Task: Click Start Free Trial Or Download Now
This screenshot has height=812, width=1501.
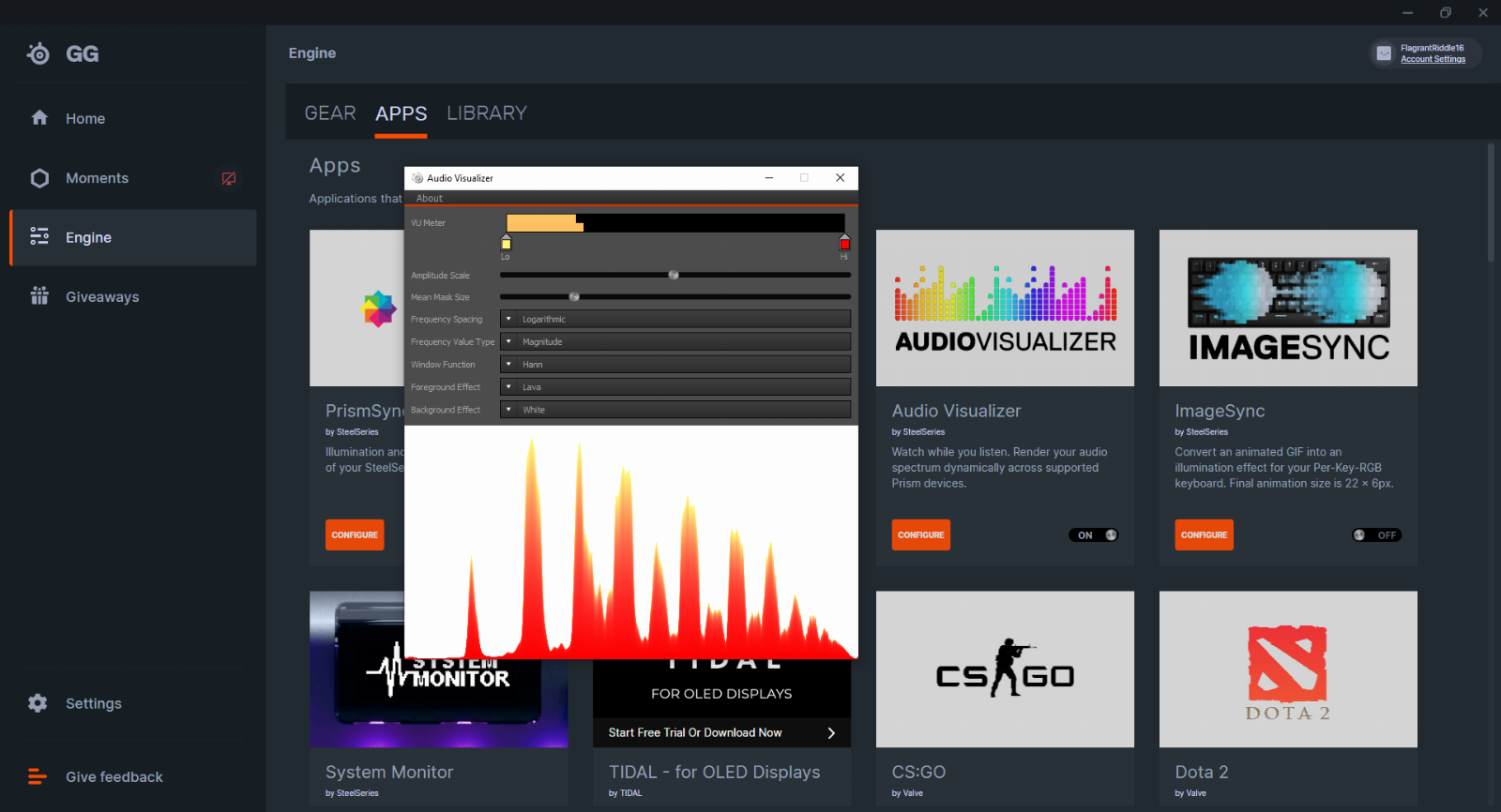Action: coord(695,733)
